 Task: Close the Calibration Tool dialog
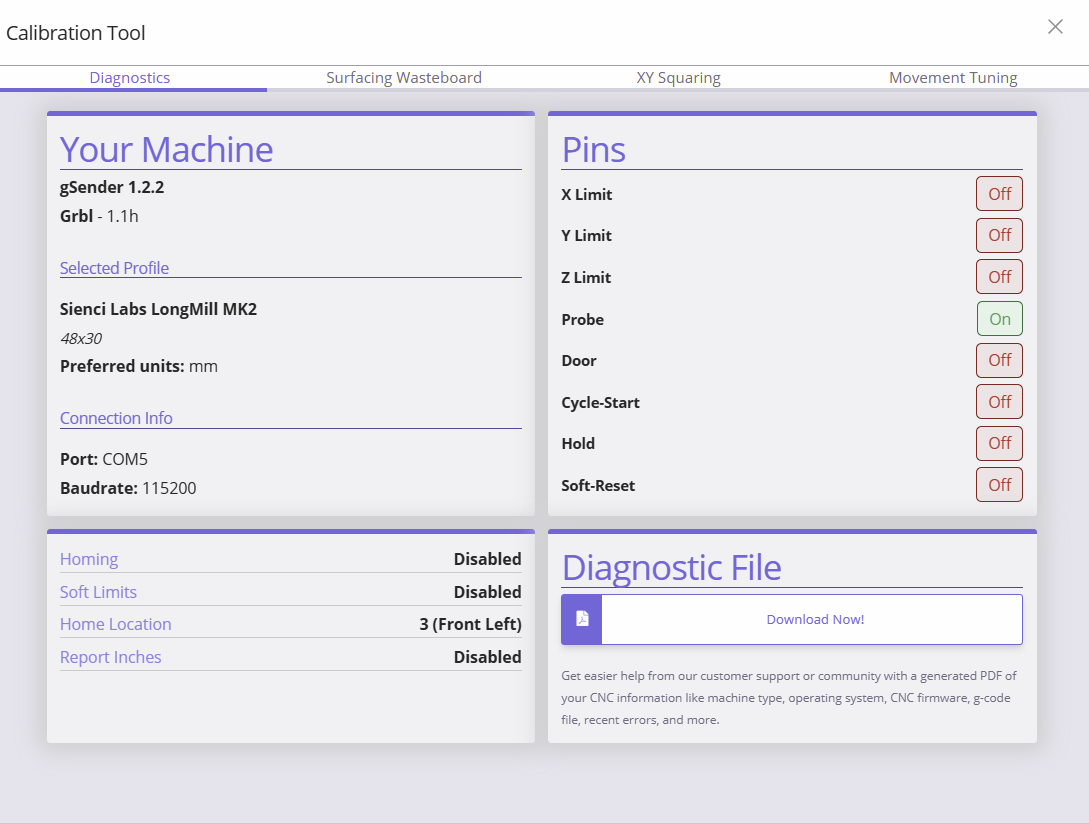click(1055, 26)
